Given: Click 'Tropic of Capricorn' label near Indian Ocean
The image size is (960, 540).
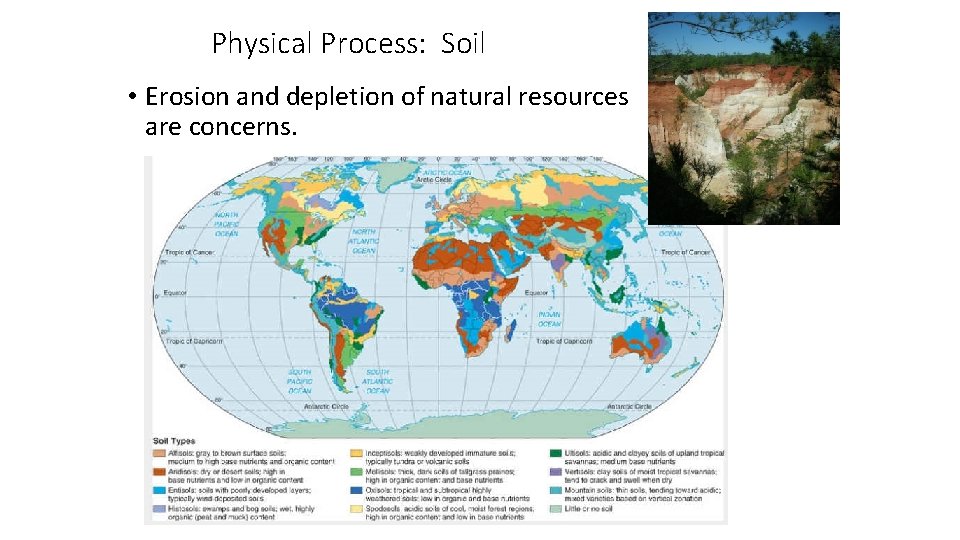Looking at the screenshot, I should 564,341.
